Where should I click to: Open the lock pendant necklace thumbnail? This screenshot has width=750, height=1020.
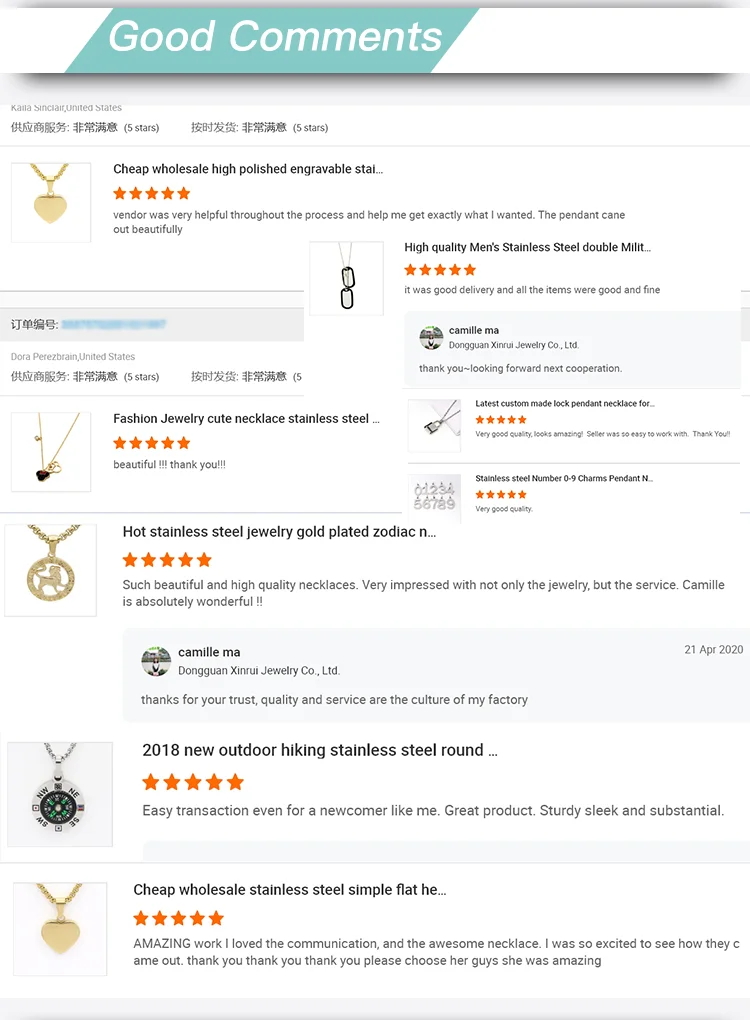point(434,425)
